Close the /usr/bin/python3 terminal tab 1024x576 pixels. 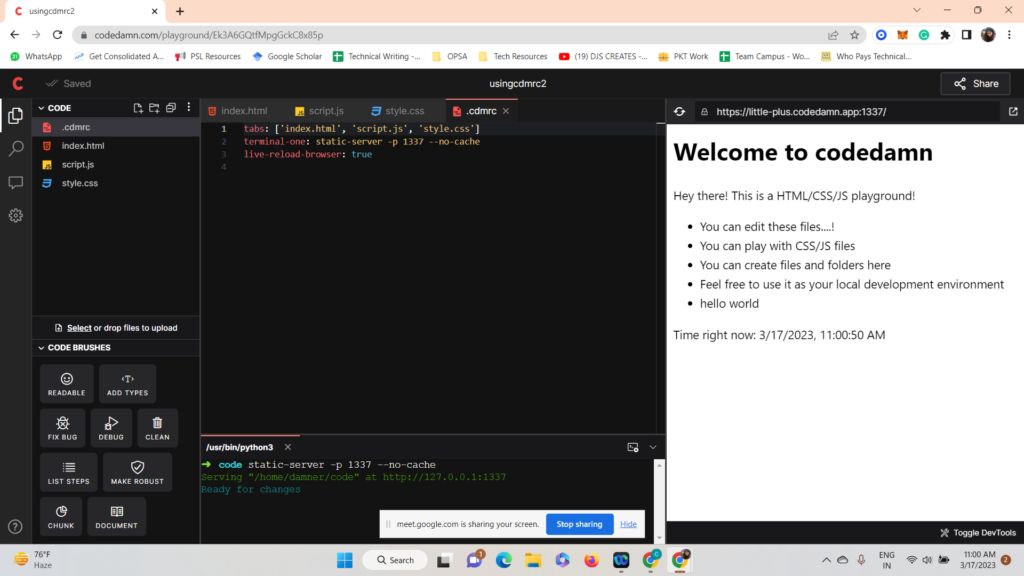click(288, 447)
